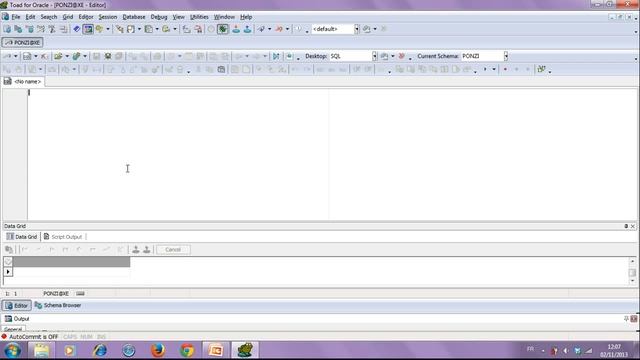Image resolution: width=640 pixels, height=360 pixels.
Task: Click the first icon in the main toolbar
Action: pos(7,29)
